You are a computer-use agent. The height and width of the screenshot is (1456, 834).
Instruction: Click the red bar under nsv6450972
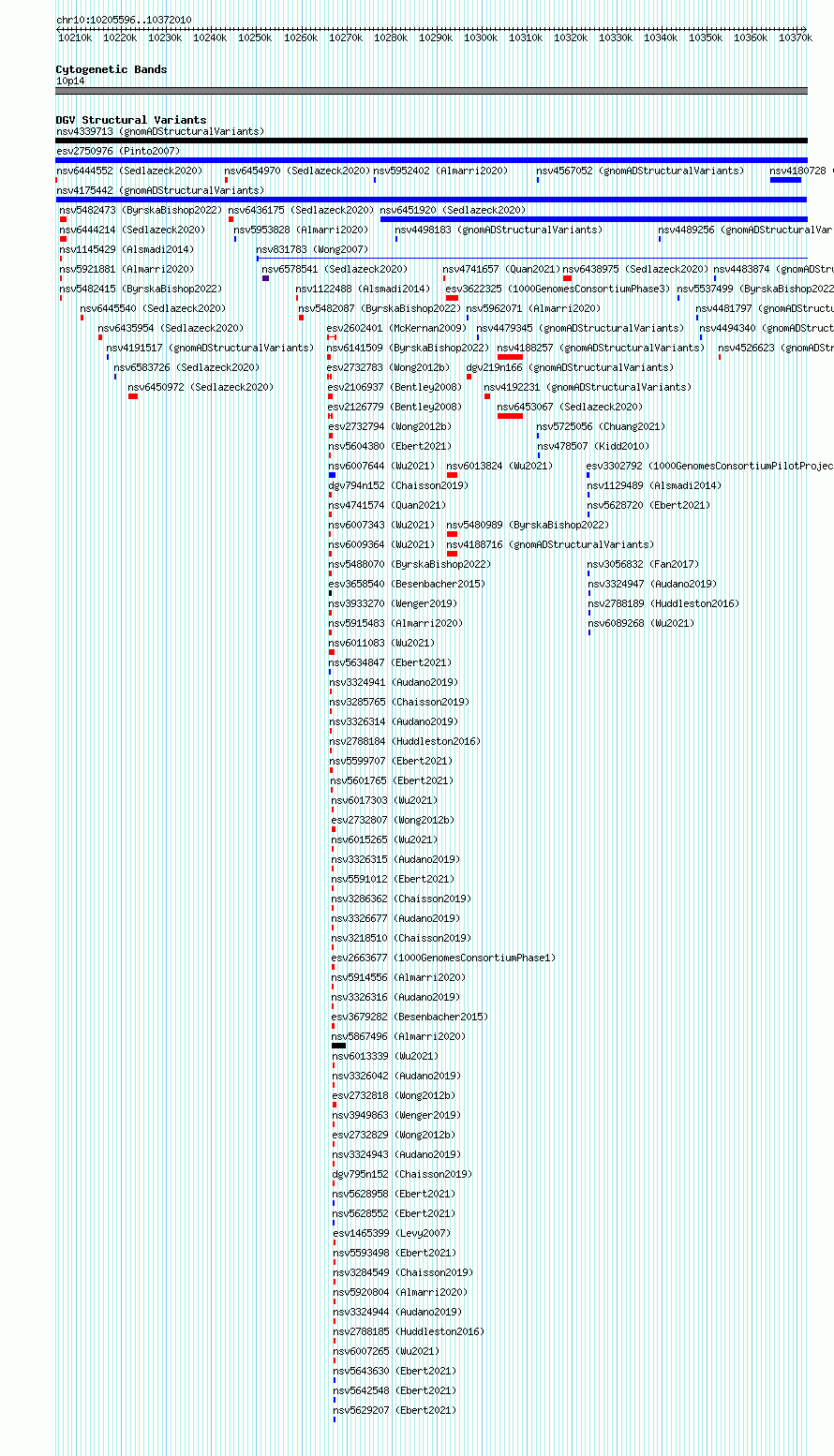pos(133,396)
